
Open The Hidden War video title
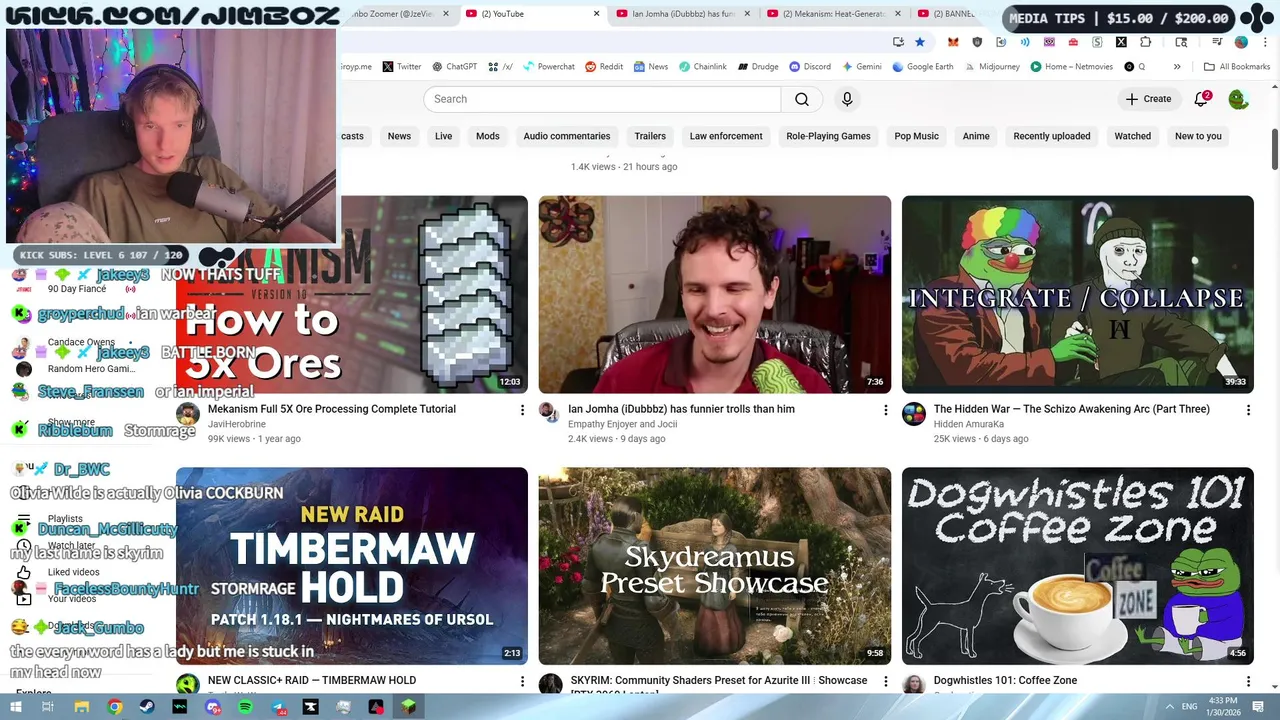click(x=1072, y=409)
